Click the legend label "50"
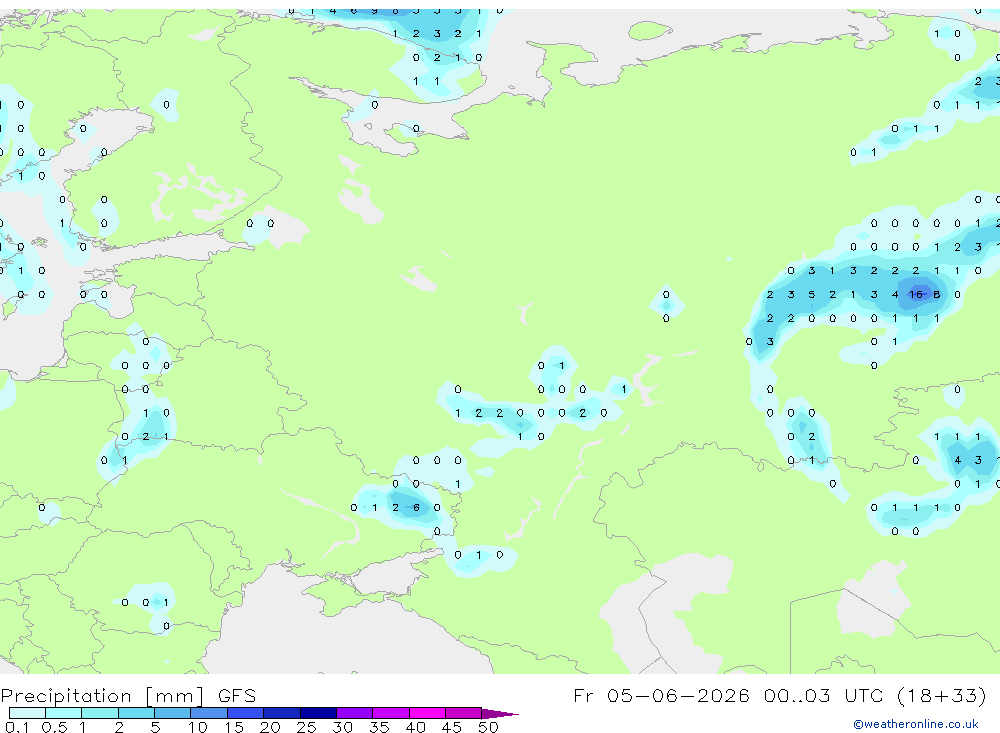This screenshot has width=1000, height=733. [x=488, y=727]
